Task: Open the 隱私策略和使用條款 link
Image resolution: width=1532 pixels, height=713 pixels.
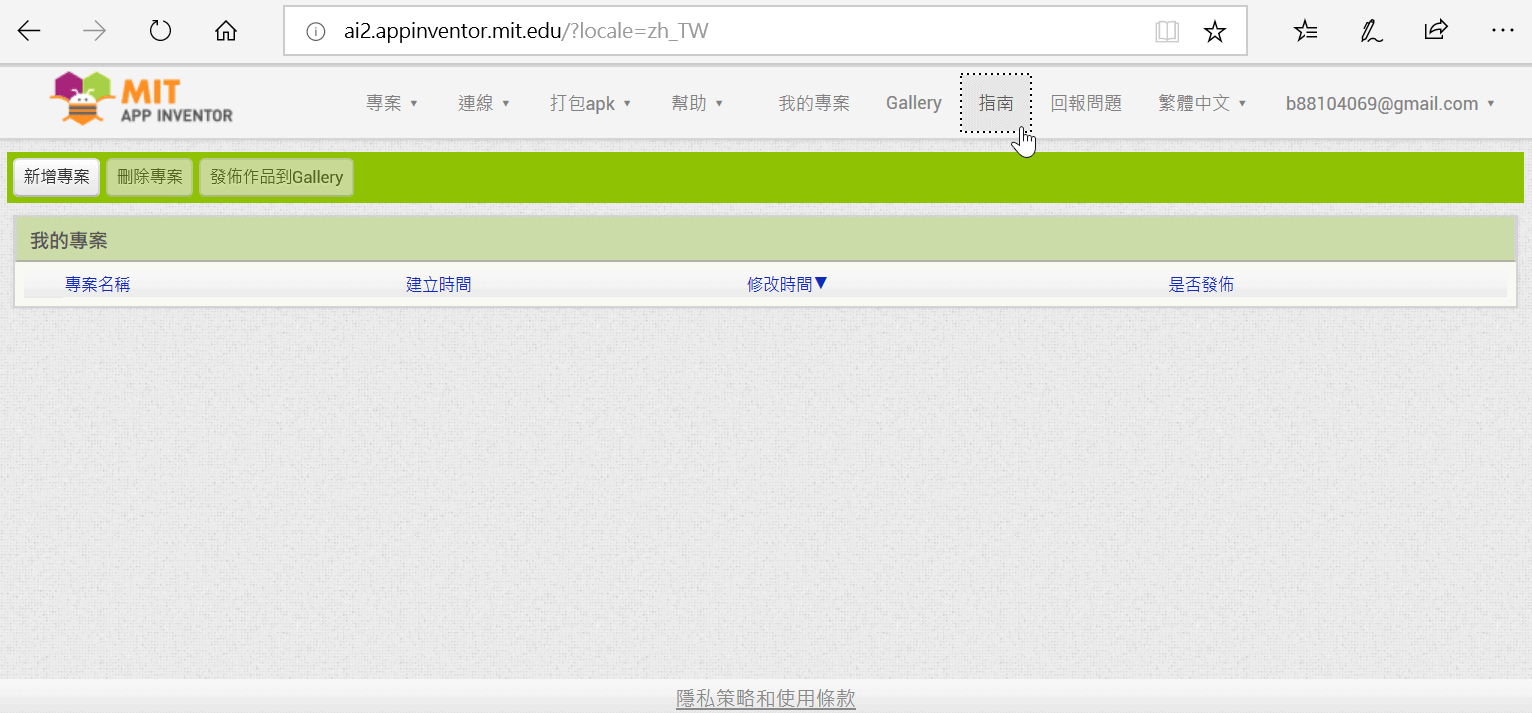Action: (766, 698)
